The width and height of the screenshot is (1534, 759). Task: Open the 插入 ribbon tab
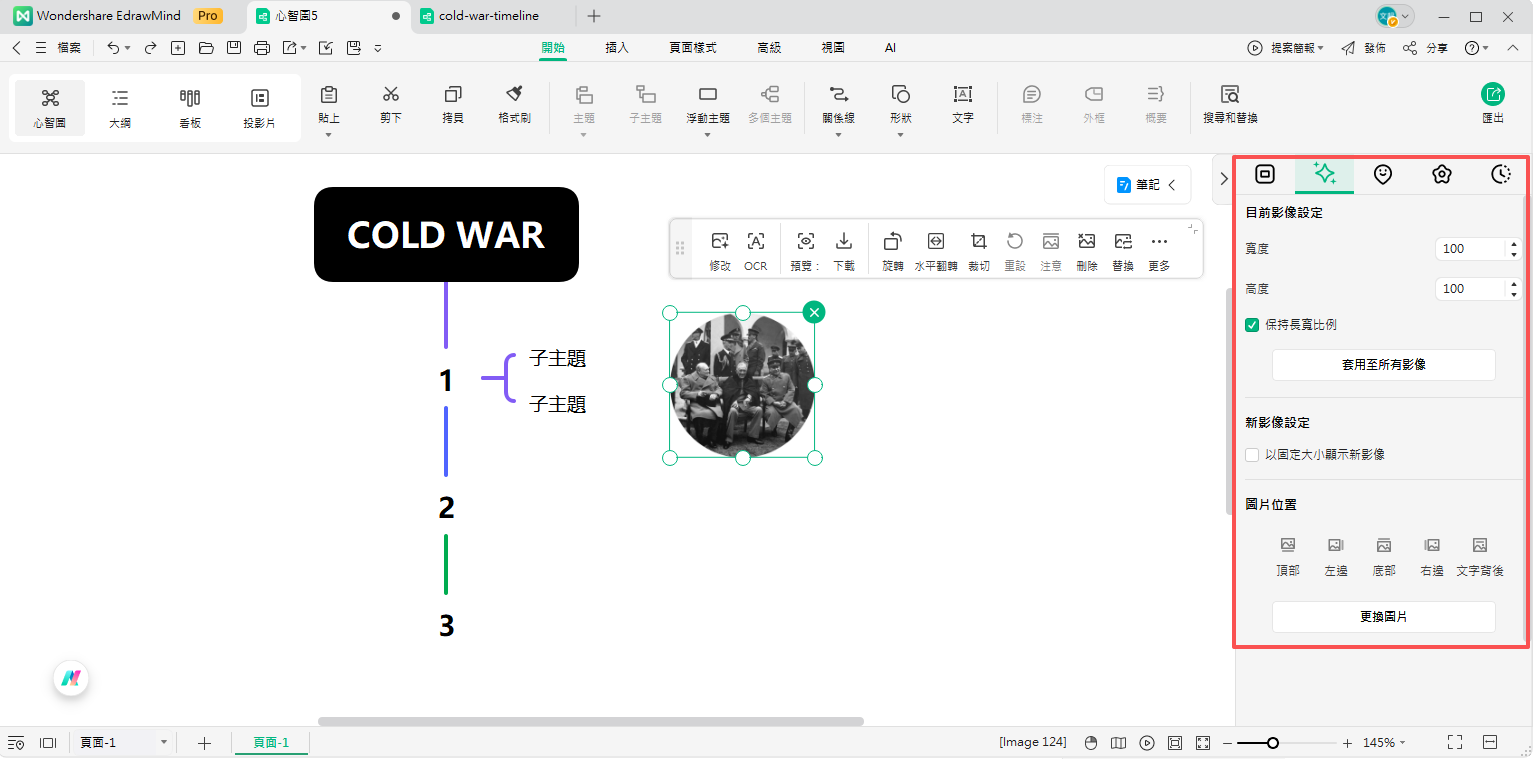(x=617, y=47)
